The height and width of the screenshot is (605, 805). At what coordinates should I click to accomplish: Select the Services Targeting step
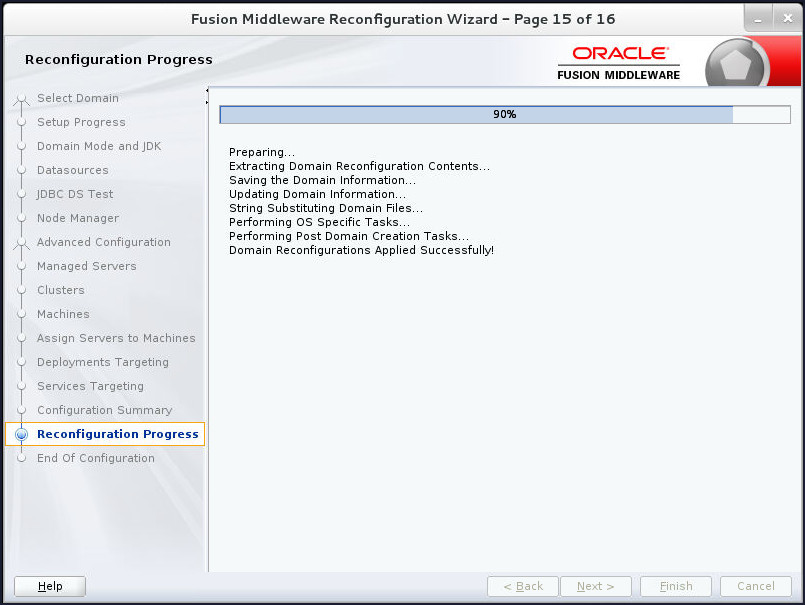pyautogui.click(x=90, y=386)
